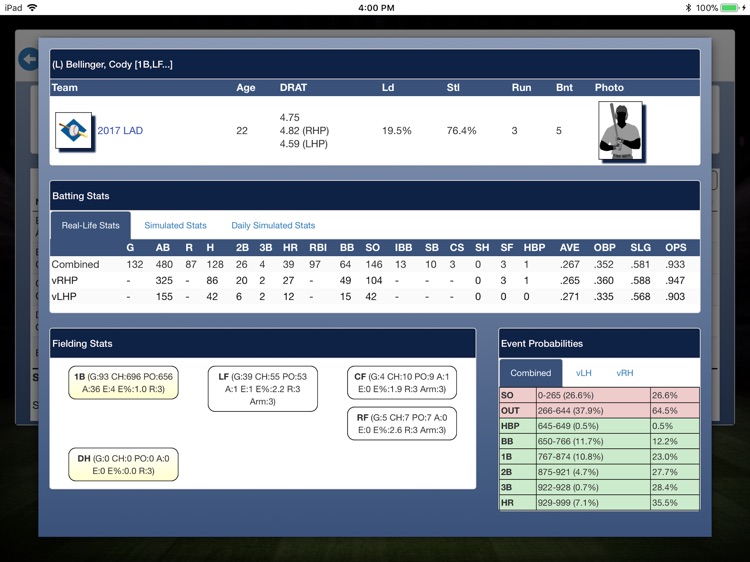The image size is (750, 562).
Task: Tap the Combined RBI value 97
Action: (x=315, y=264)
